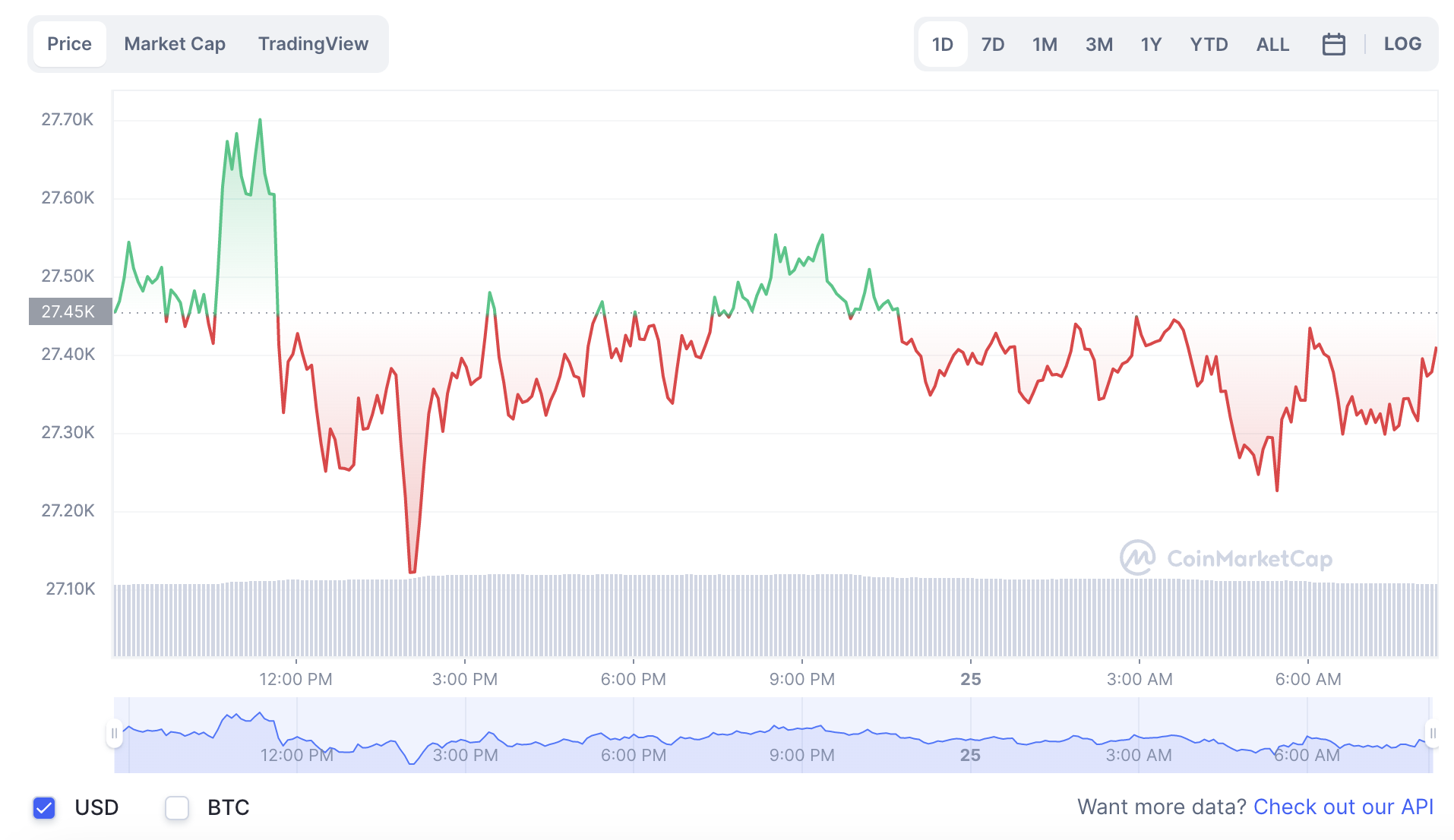Select the 1D time range
Image resolution: width=1454 pixels, height=840 pixels.
click(x=942, y=43)
